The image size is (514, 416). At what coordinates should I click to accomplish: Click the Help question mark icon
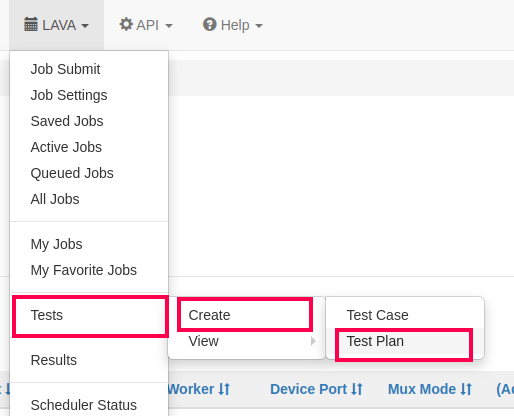pos(210,24)
